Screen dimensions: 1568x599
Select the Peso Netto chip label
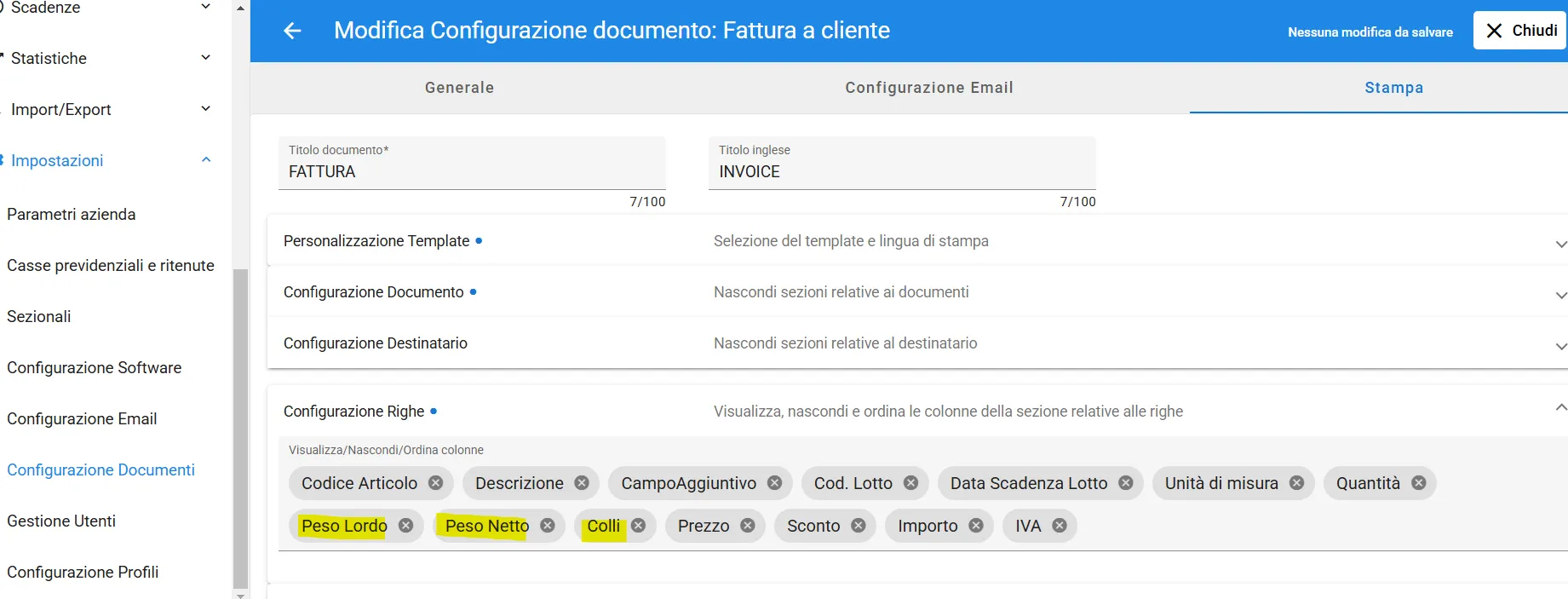tap(487, 526)
